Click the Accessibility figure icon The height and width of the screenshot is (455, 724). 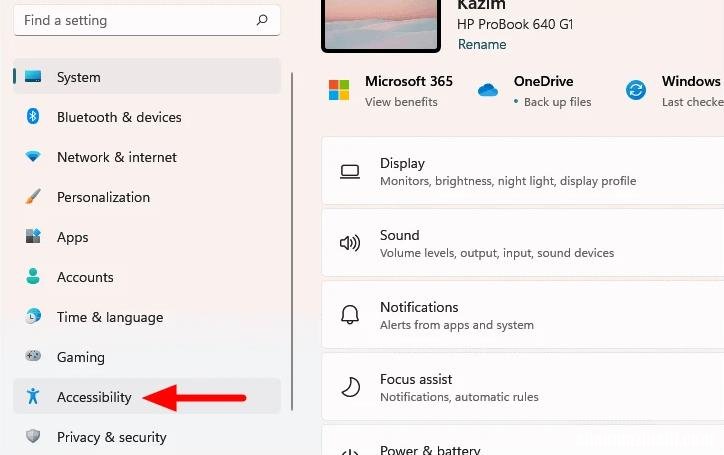click(33, 396)
